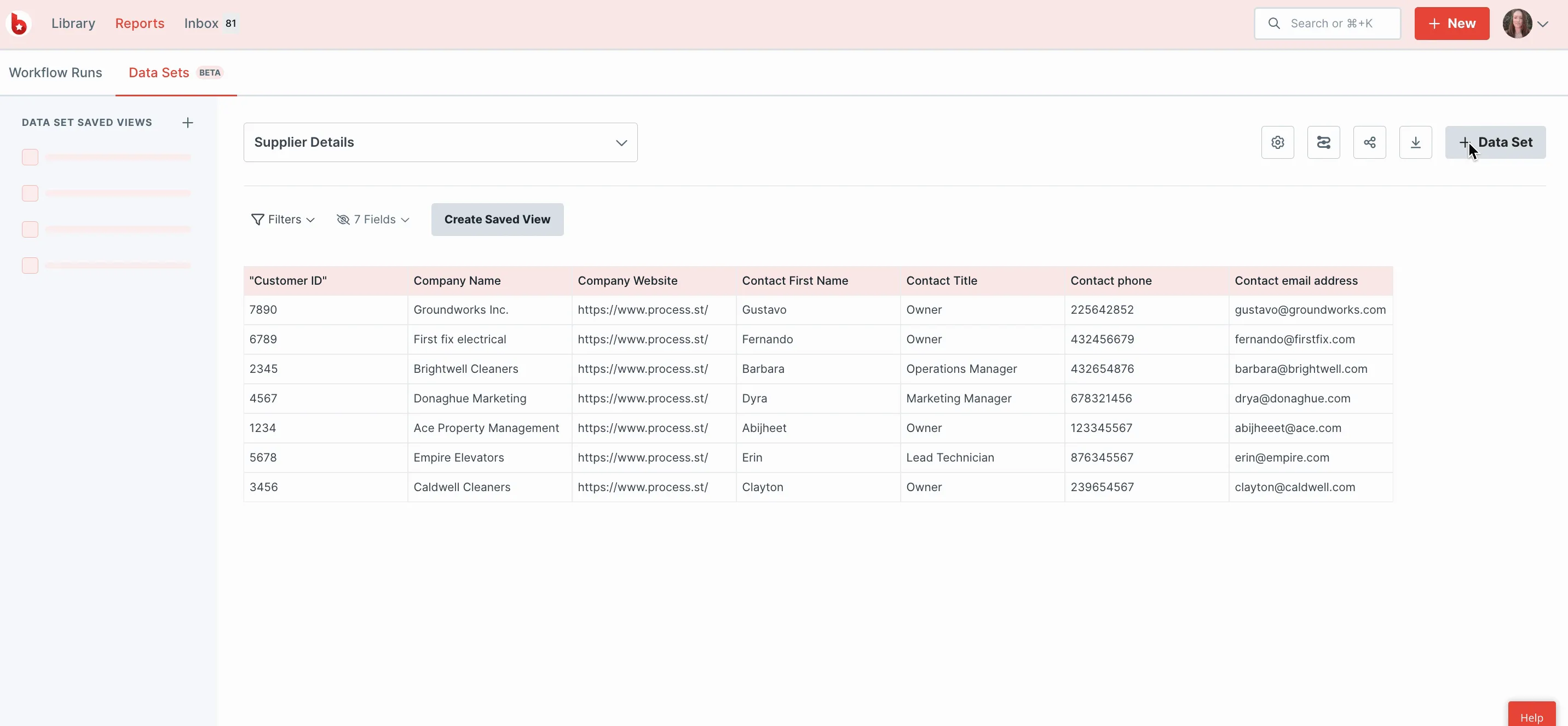Select cell with Customer ID 7890

[326, 310]
